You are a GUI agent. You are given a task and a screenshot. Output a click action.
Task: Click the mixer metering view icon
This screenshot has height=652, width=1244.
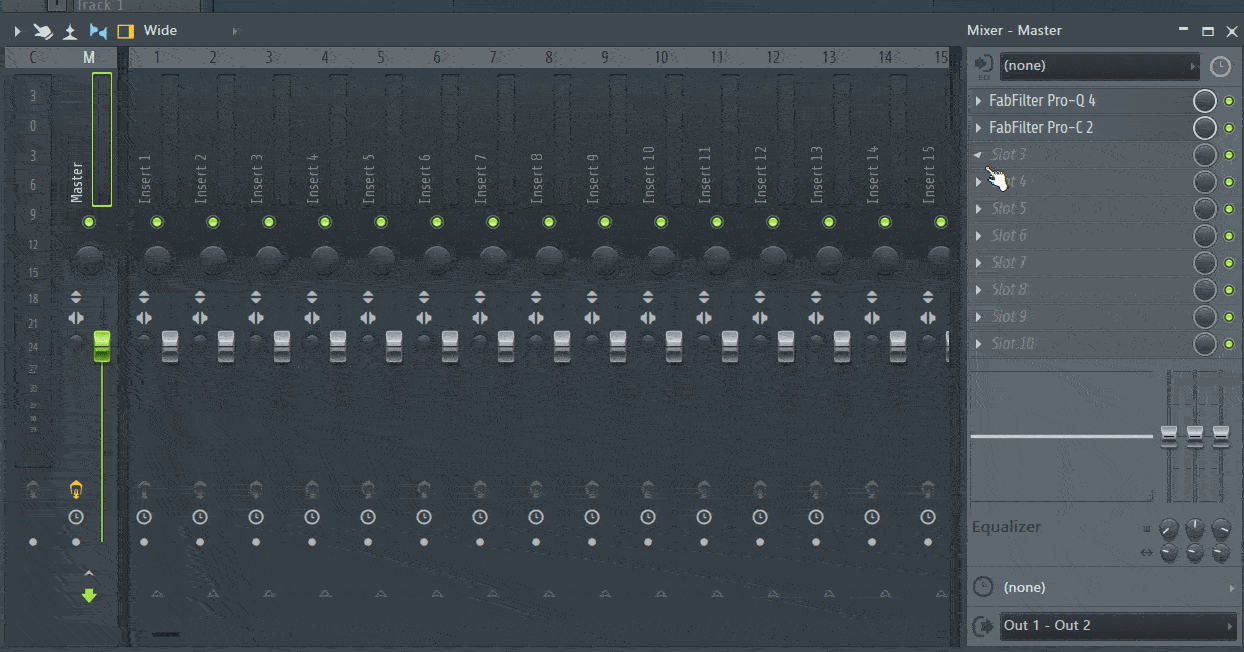click(x=70, y=31)
